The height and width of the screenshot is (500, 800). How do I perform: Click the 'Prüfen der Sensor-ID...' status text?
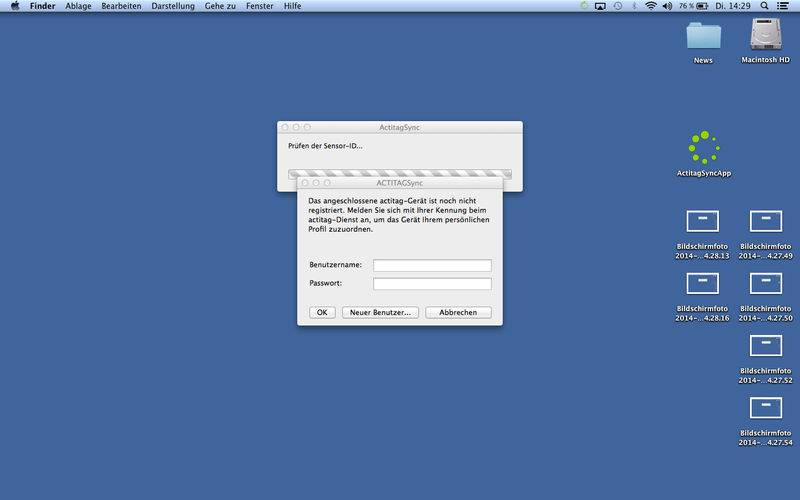(x=325, y=146)
